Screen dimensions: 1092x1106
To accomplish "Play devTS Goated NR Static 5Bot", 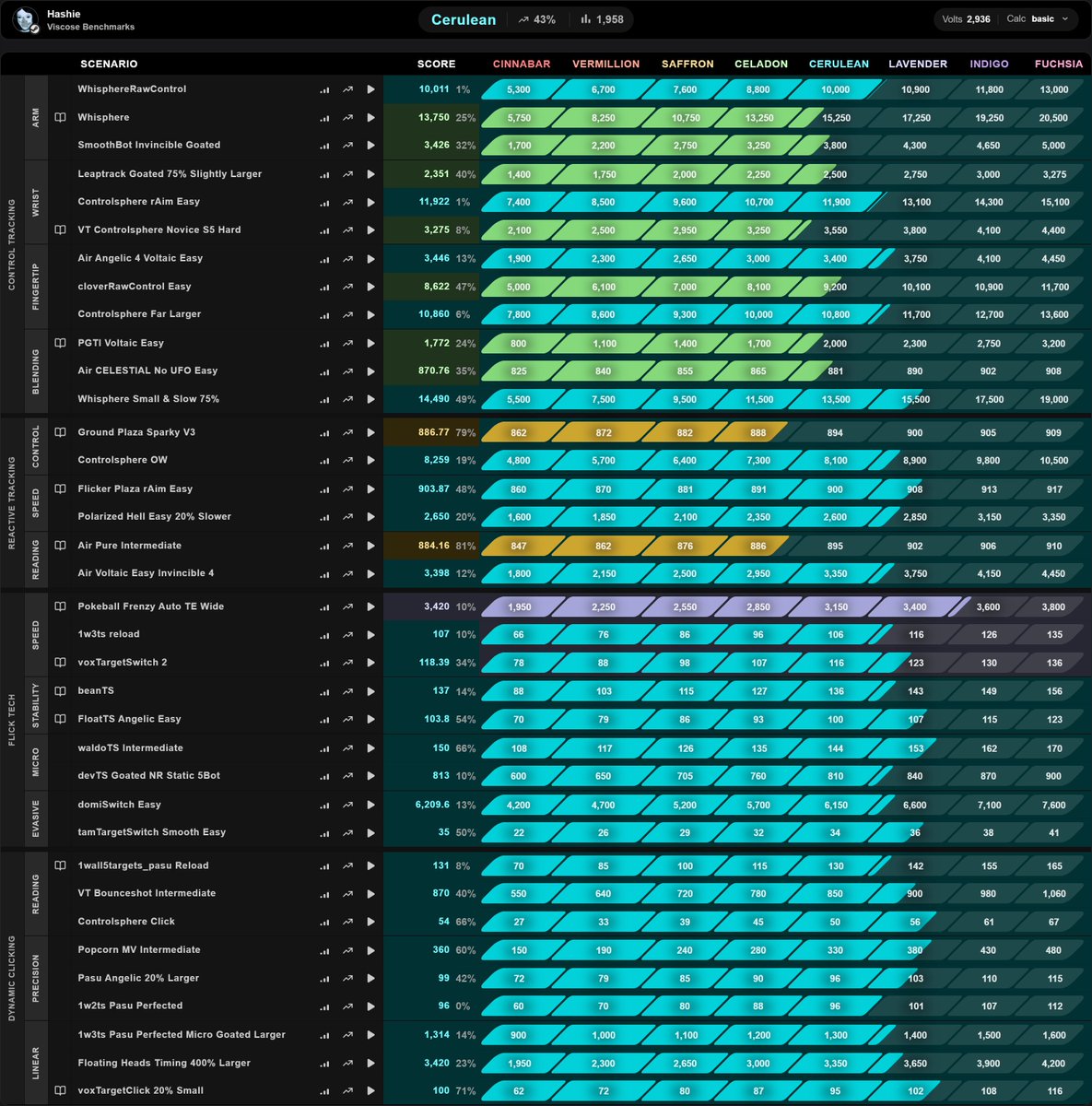I will point(370,776).
